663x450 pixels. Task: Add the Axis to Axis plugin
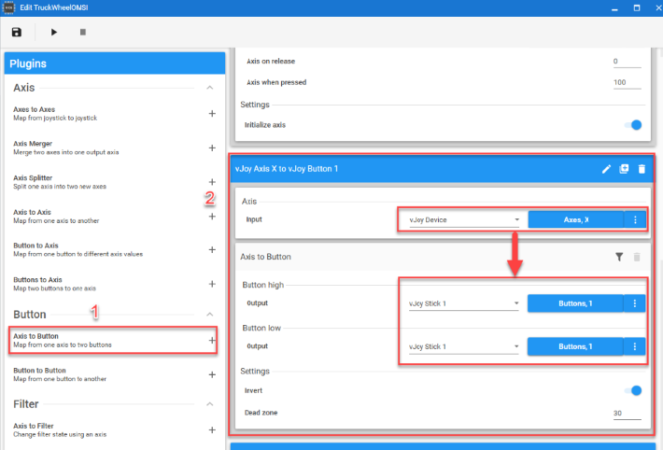pyautogui.click(x=212, y=216)
